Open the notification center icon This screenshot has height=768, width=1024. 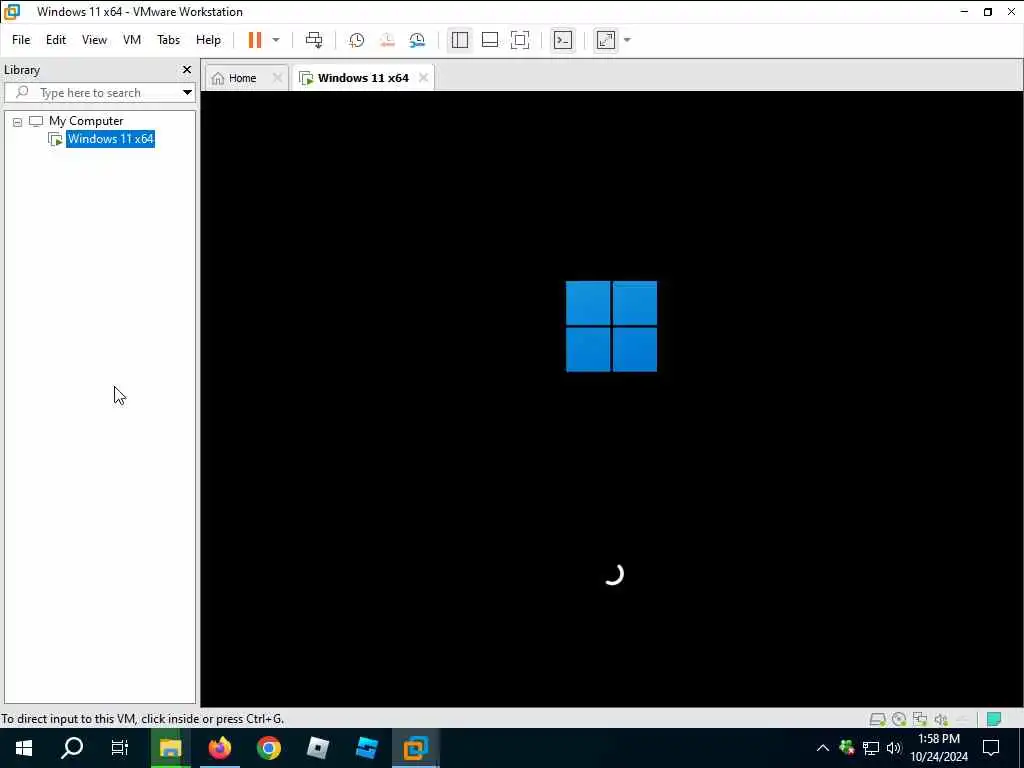pos(991,748)
